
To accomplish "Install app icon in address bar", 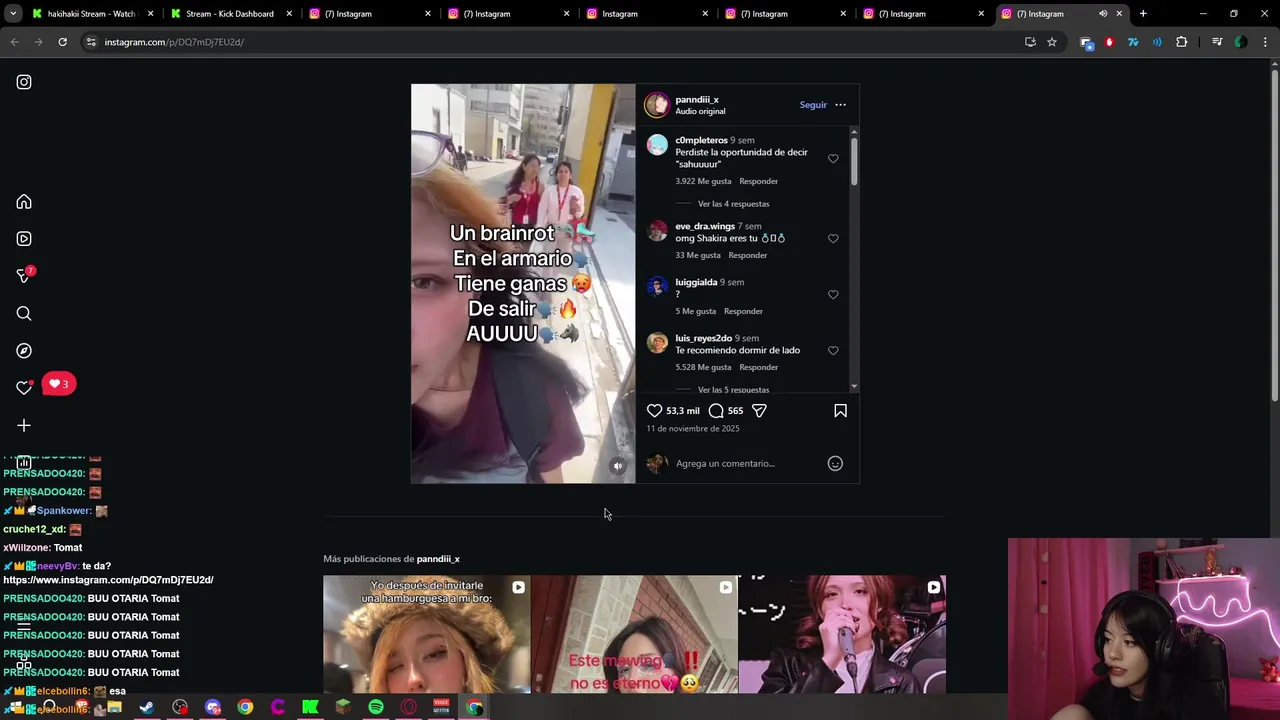I will pyautogui.click(x=1030, y=42).
